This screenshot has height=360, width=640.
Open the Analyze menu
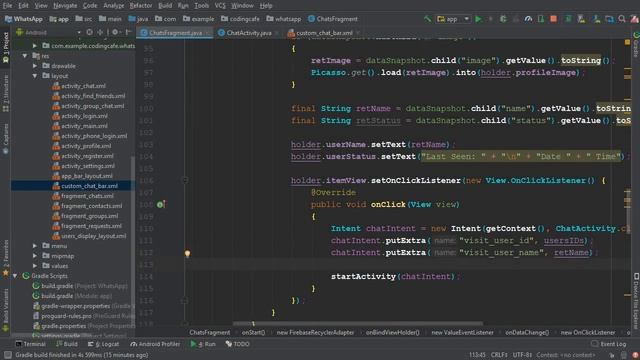coord(113,5)
